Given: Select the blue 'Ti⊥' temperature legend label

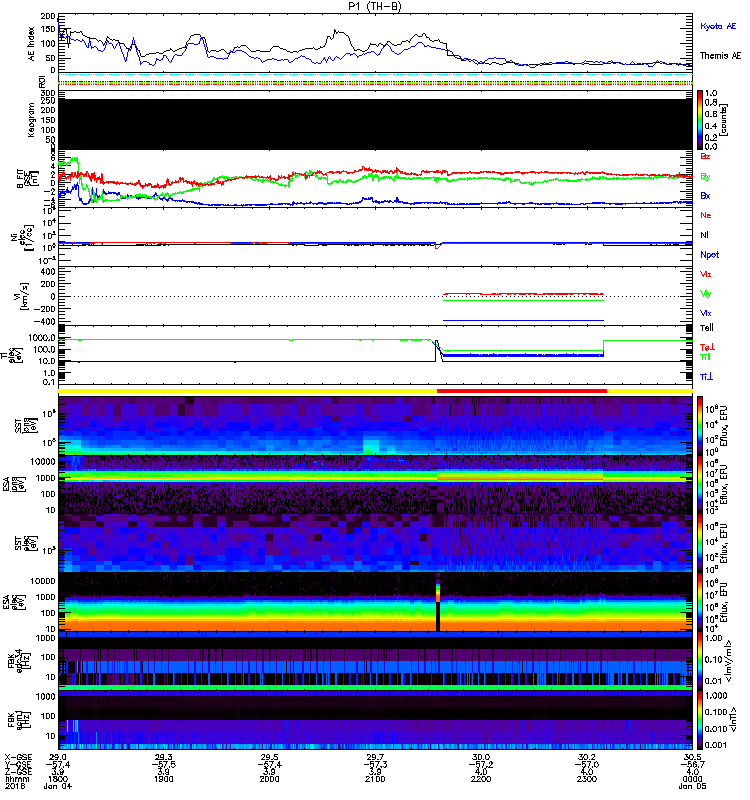Looking at the screenshot, I should click(x=706, y=377).
